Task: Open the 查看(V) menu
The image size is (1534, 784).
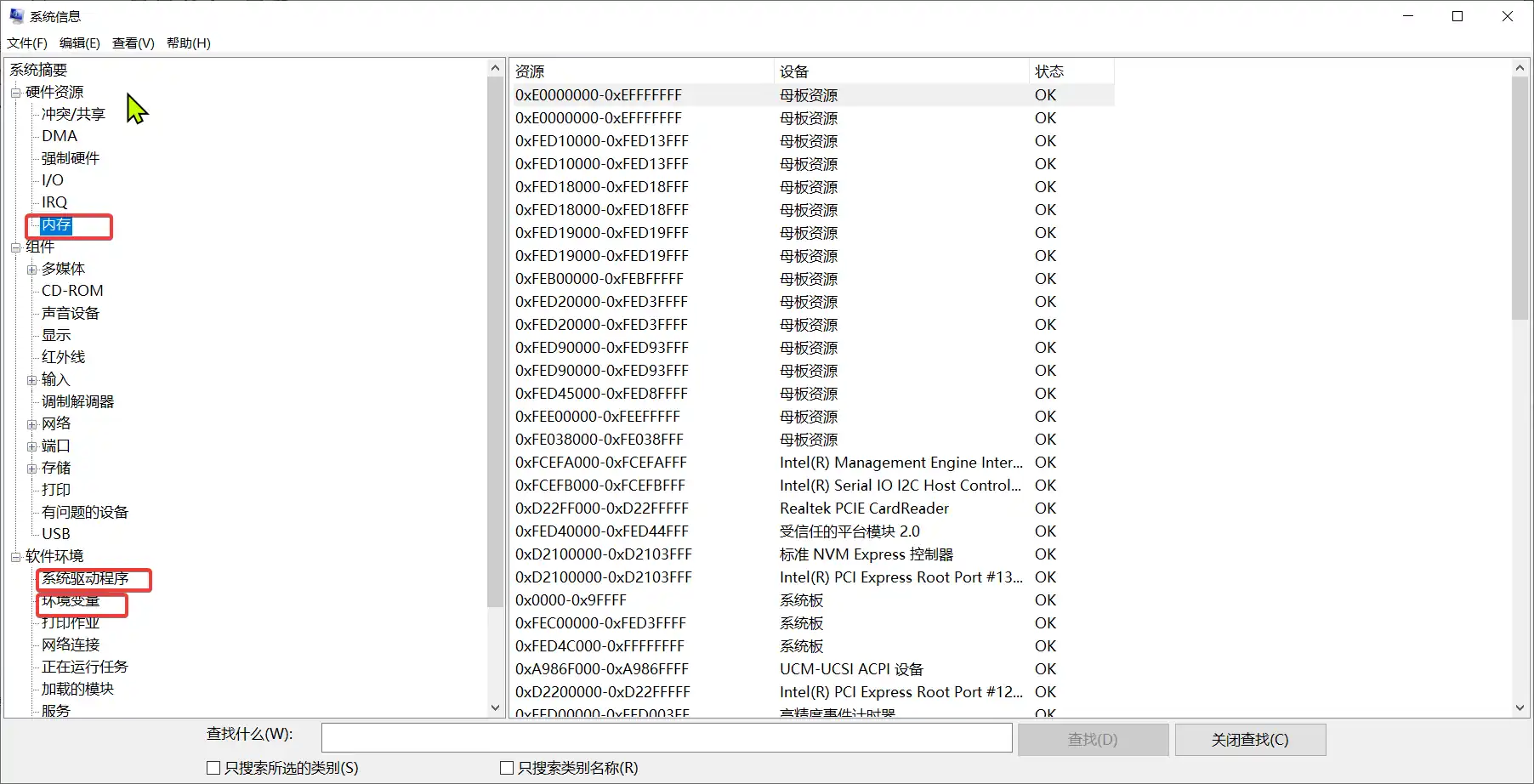Action: click(x=133, y=43)
